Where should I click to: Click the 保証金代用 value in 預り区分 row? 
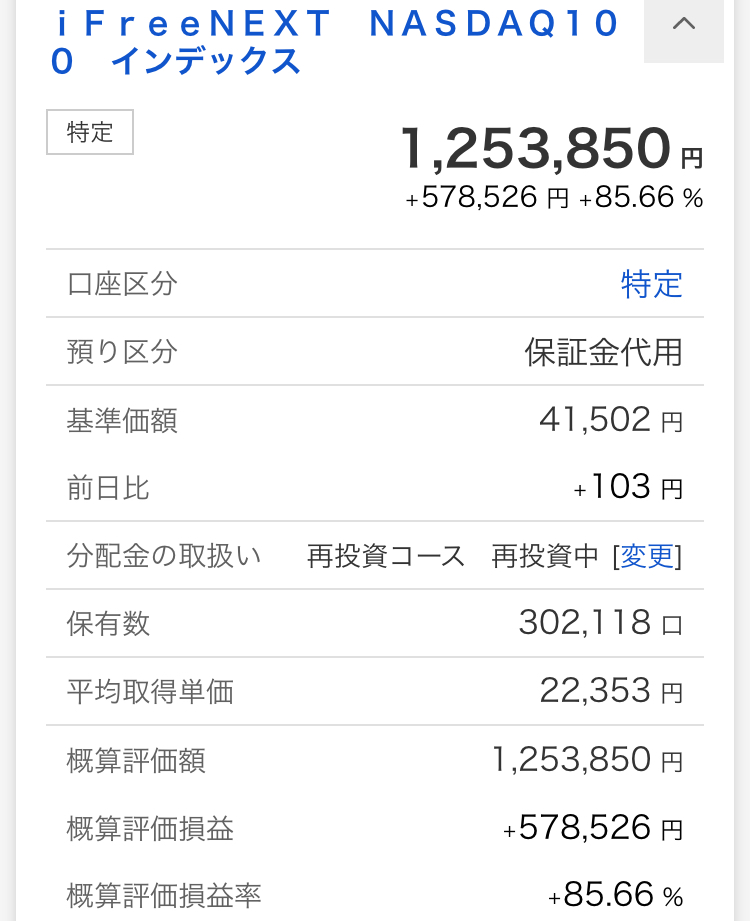click(604, 352)
